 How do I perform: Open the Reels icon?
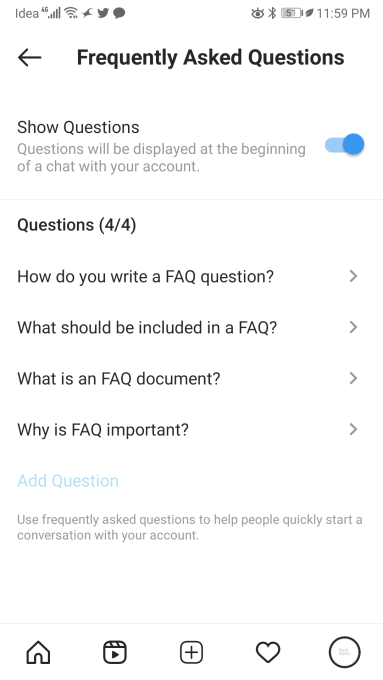[115, 652]
